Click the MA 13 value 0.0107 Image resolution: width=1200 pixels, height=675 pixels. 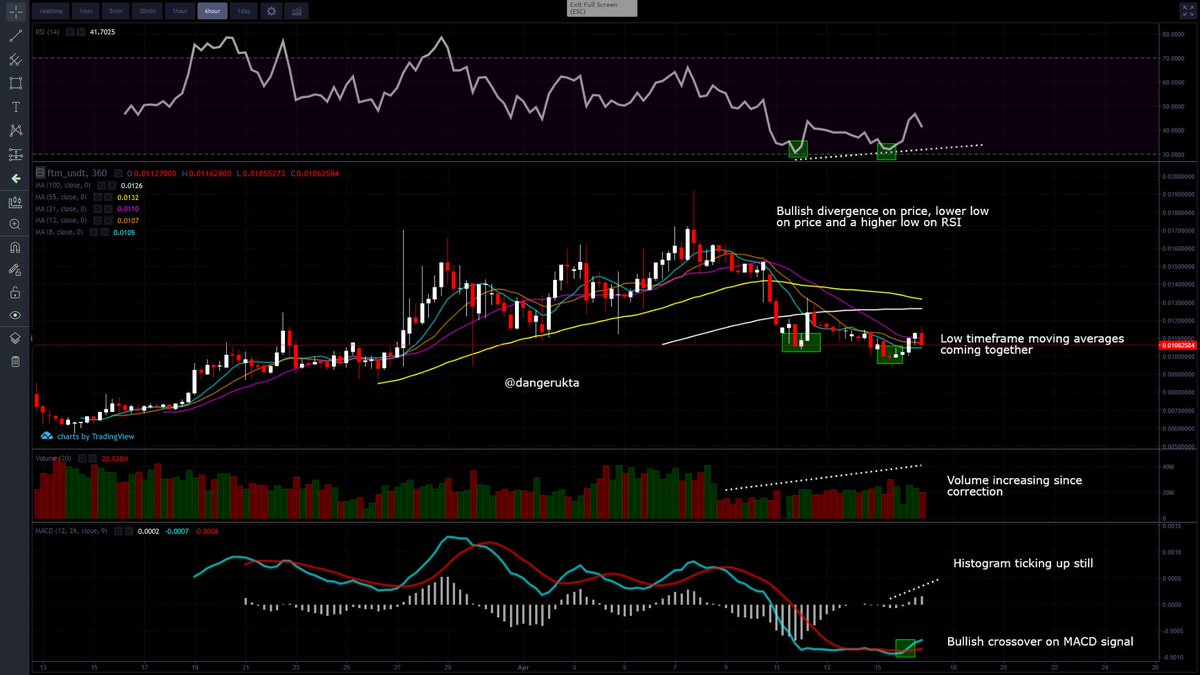[128, 220]
